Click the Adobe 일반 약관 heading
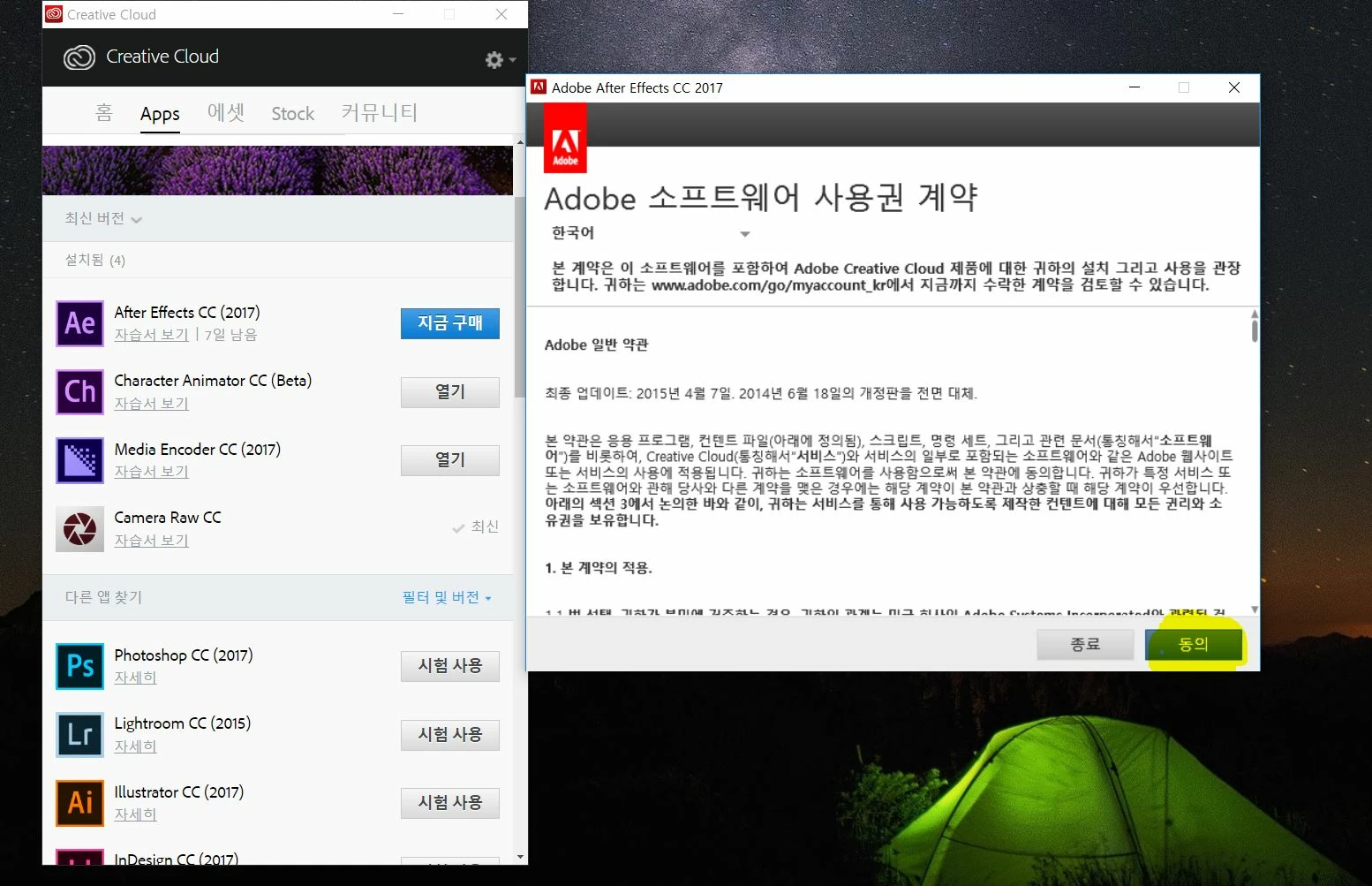 (596, 345)
